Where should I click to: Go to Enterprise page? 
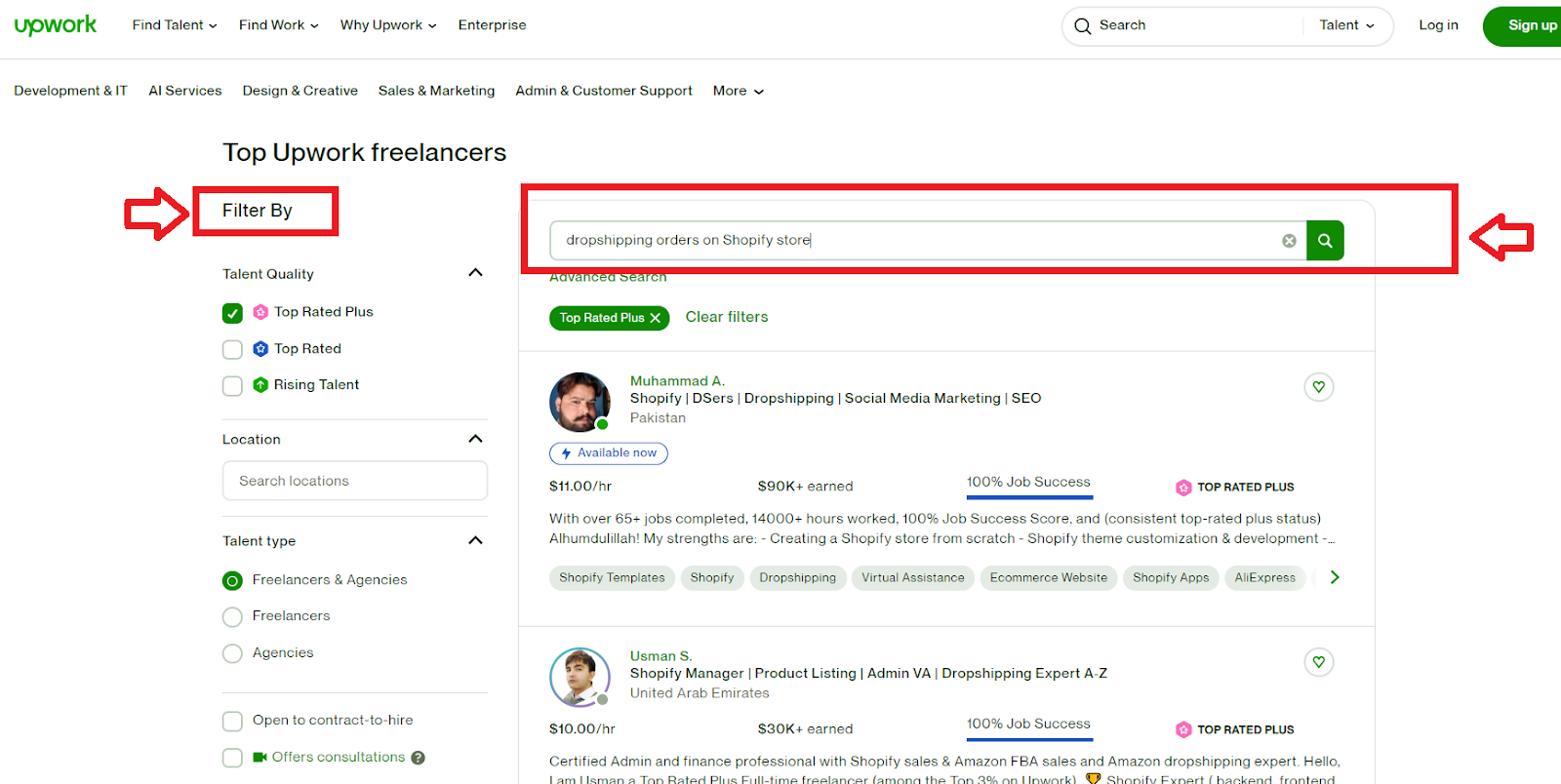point(492,25)
